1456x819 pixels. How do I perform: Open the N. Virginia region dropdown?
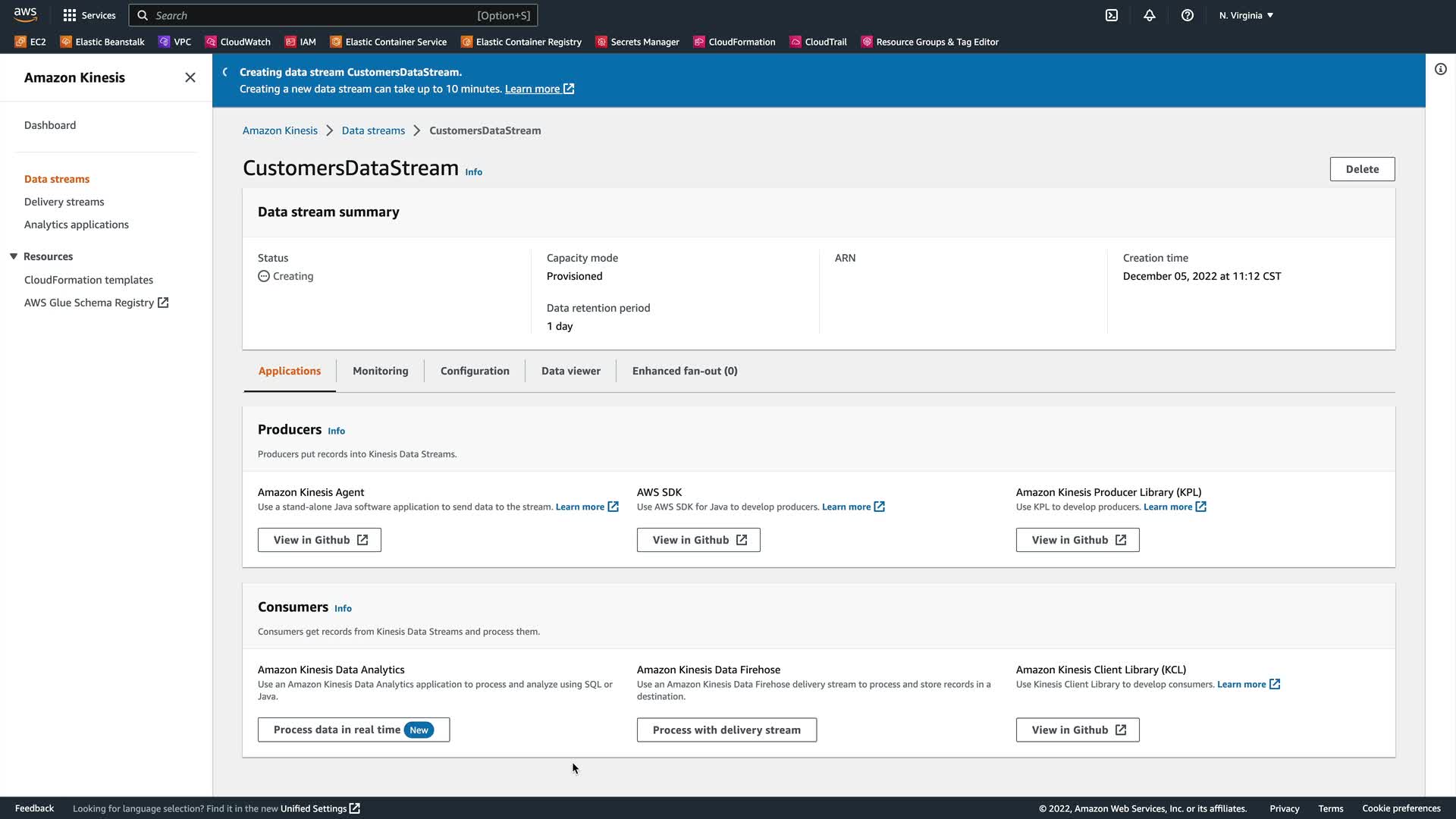pyautogui.click(x=1246, y=15)
